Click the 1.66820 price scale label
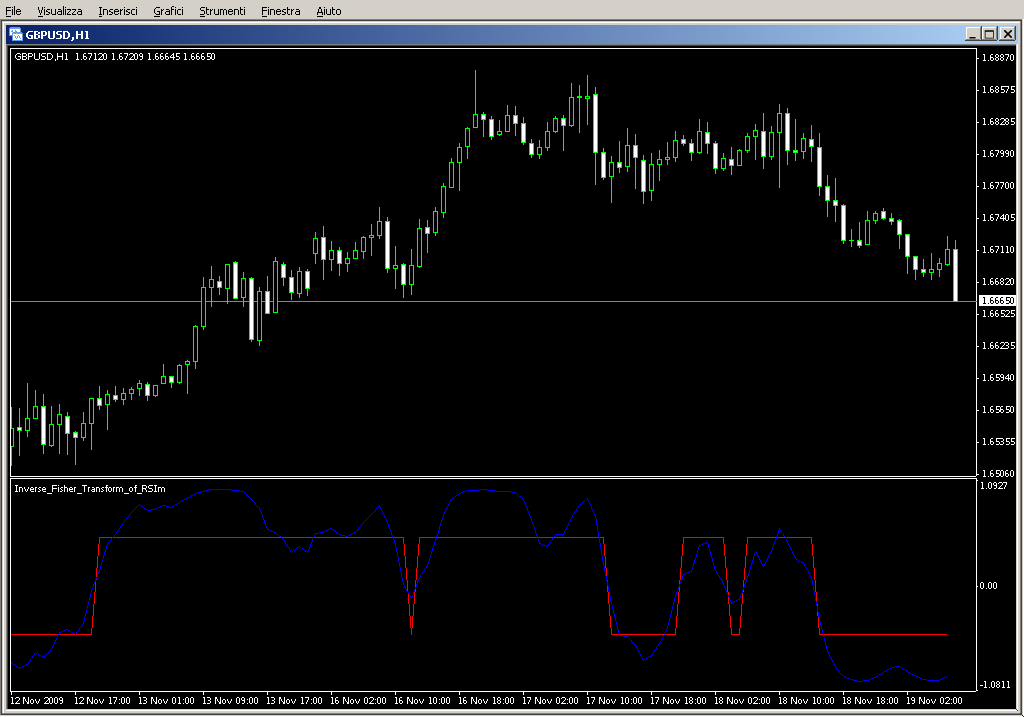 [x=999, y=282]
